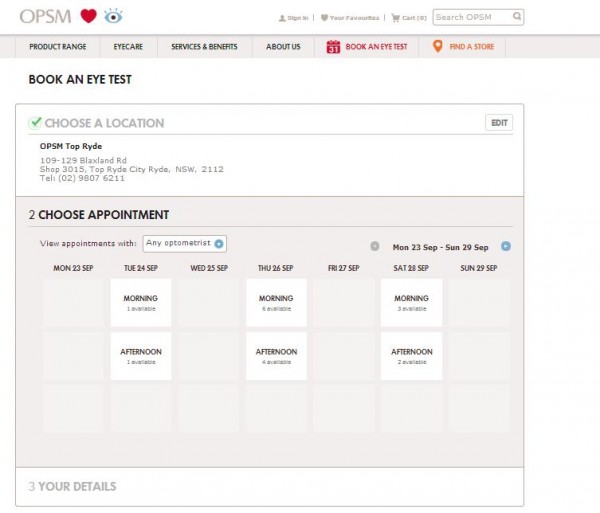Select Thursday 26 Sep Afternoon slot
This screenshot has height=513, width=600.
pos(276,356)
